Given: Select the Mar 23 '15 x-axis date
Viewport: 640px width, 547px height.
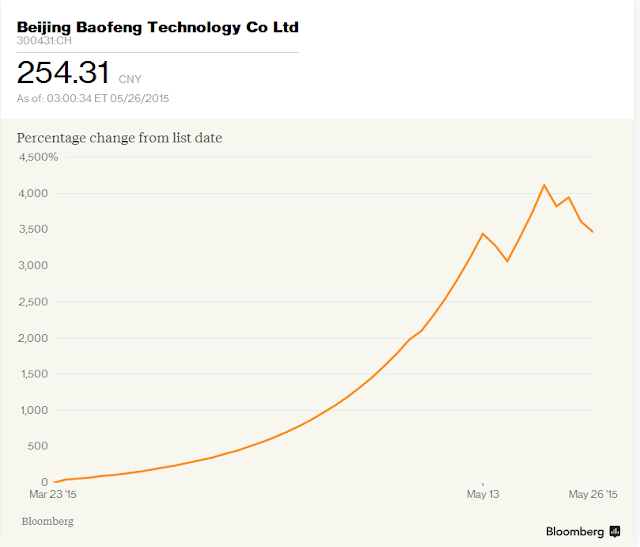Looking at the screenshot, I should (x=53, y=494).
